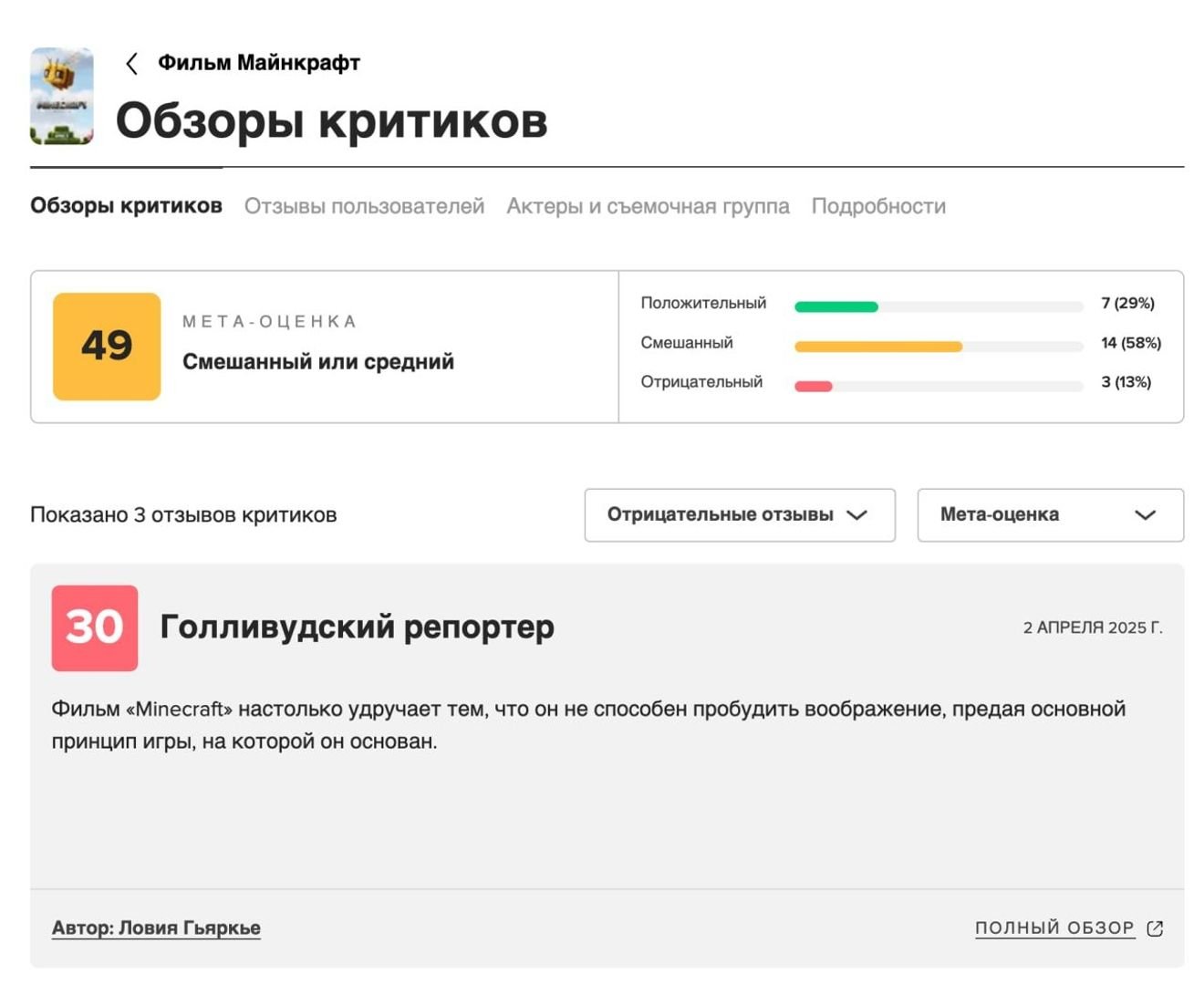
Task: Click the back chevron beside Фильм Майнкрафт
Action: click(x=132, y=63)
